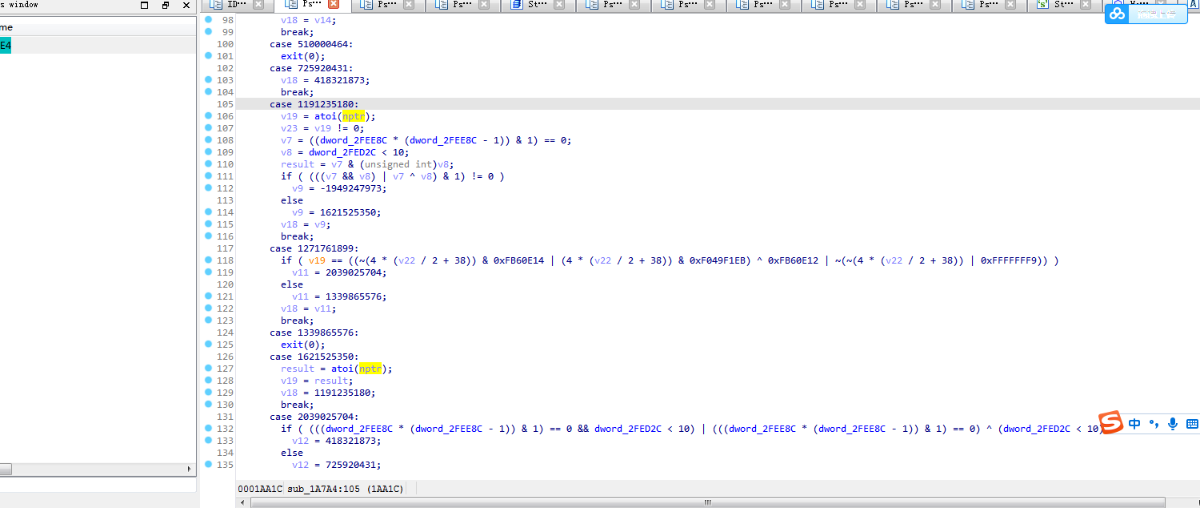Viewport: 1200px width, 508px height.
Task: Toggle breakpoint dot on line 101
Action: 209,56
